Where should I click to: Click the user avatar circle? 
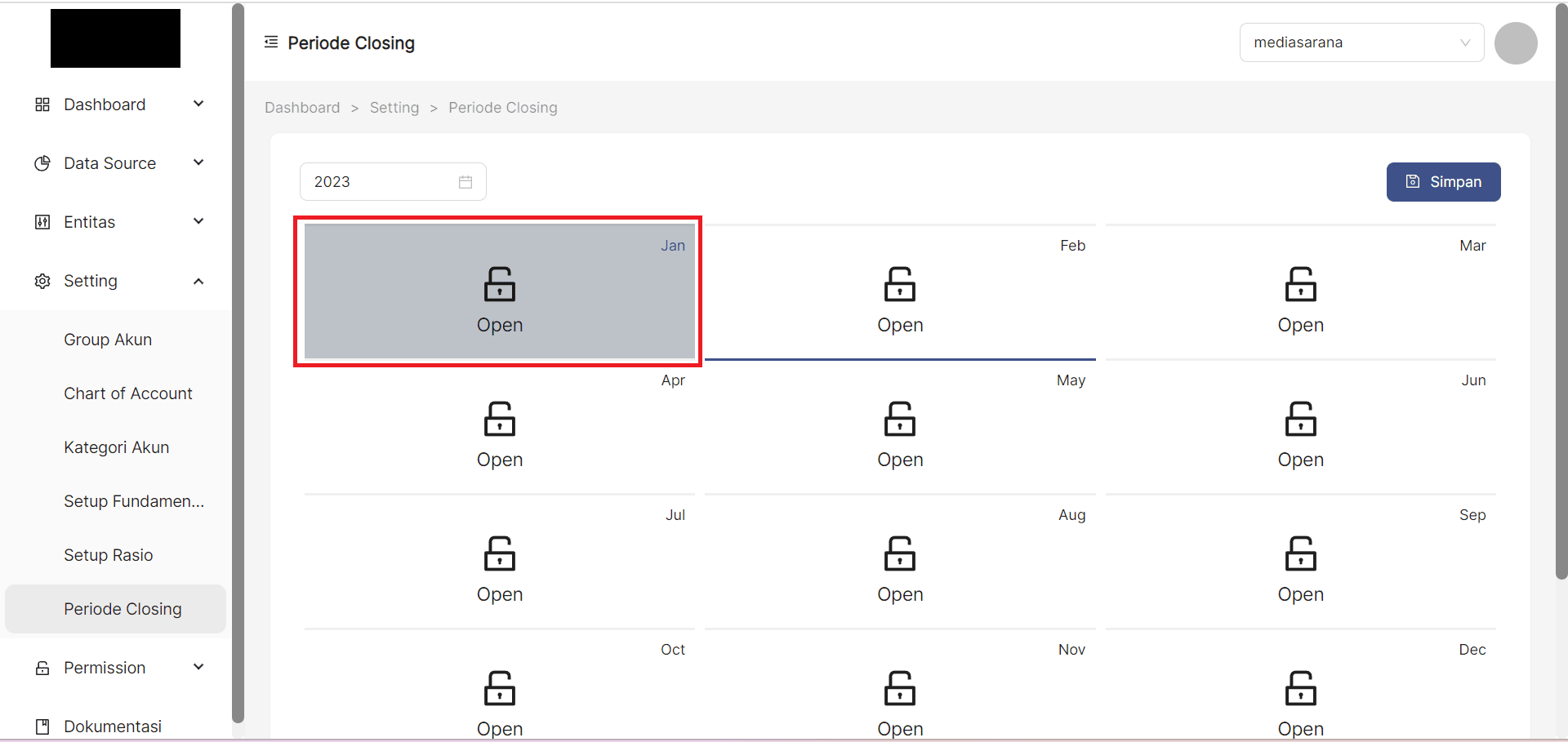(1515, 43)
